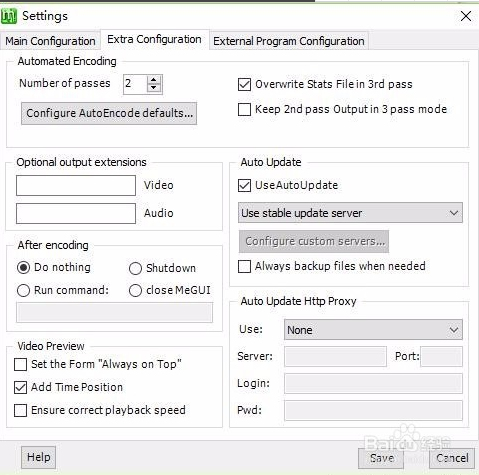The image size is (479, 475).
Task: Save the settings
Action: [x=381, y=458]
